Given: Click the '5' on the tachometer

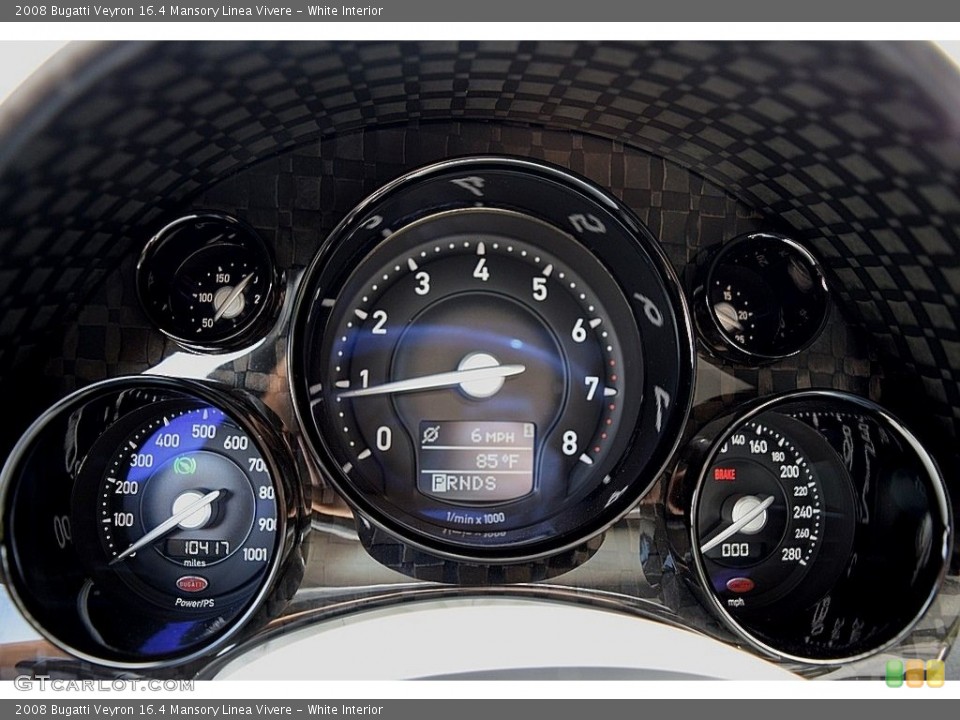Looking at the screenshot, I should tap(539, 289).
